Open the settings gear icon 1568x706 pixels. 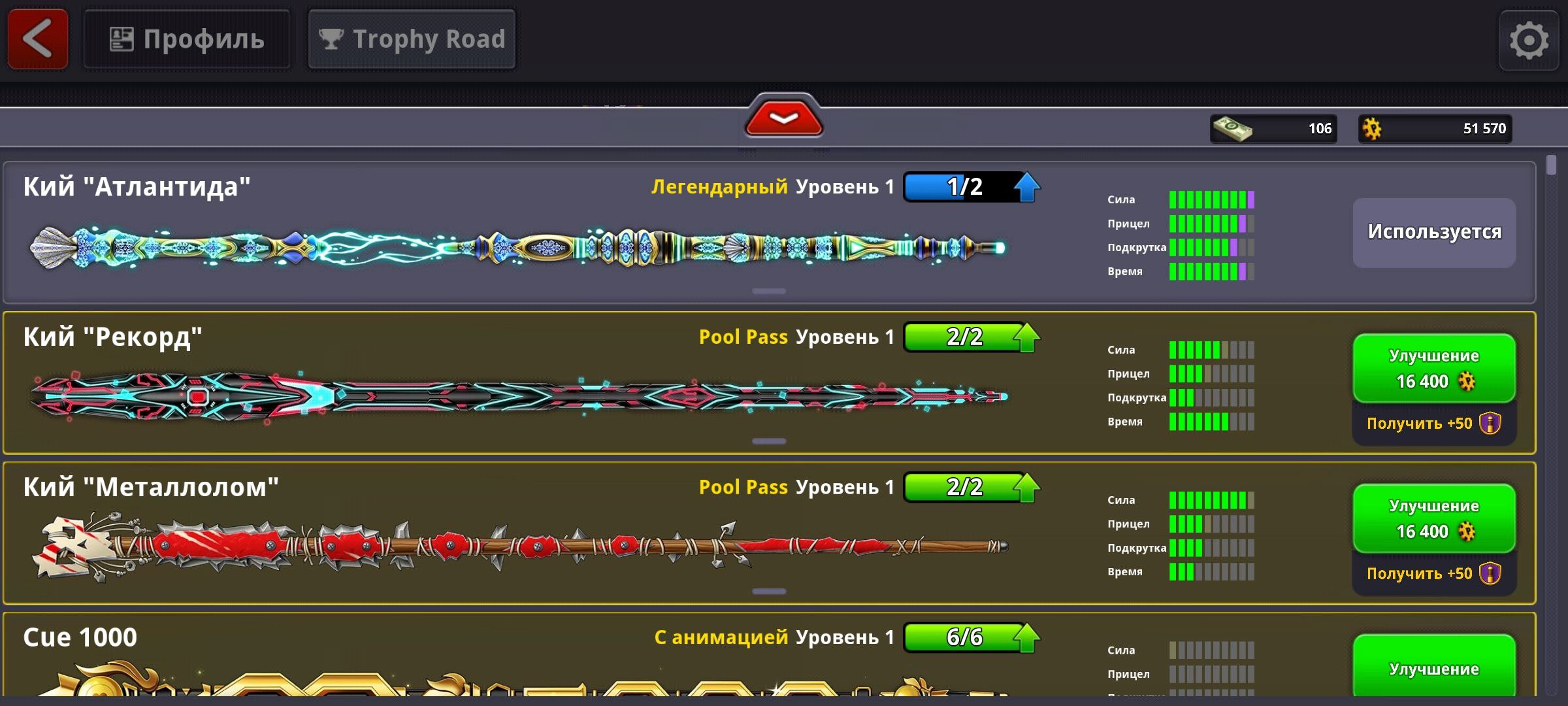click(x=1529, y=41)
